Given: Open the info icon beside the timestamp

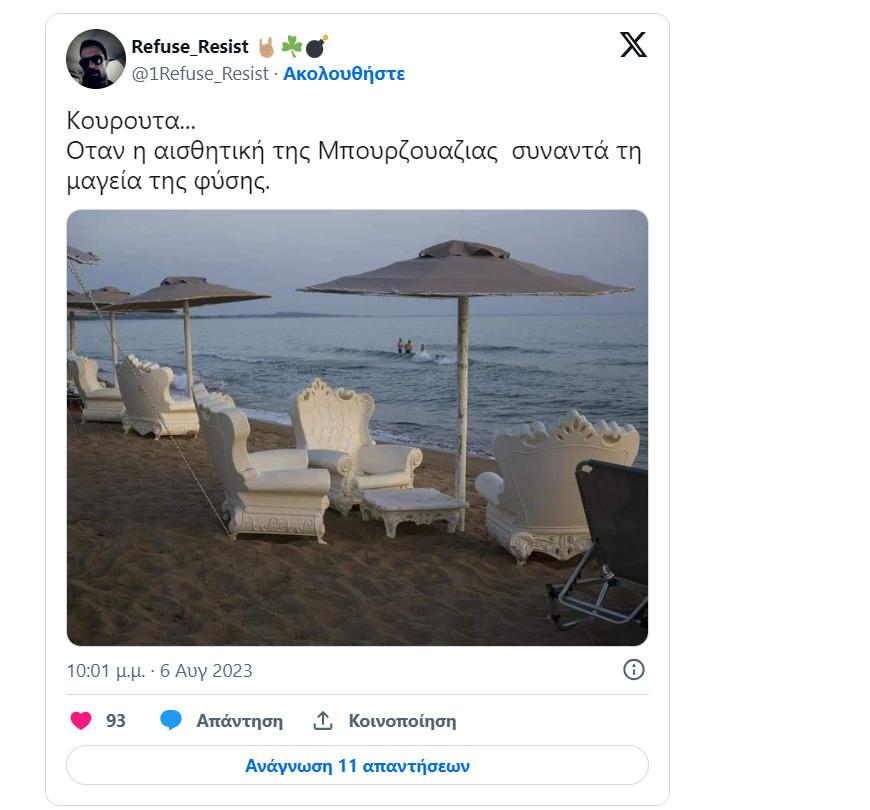Looking at the screenshot, I should [634, 670].
